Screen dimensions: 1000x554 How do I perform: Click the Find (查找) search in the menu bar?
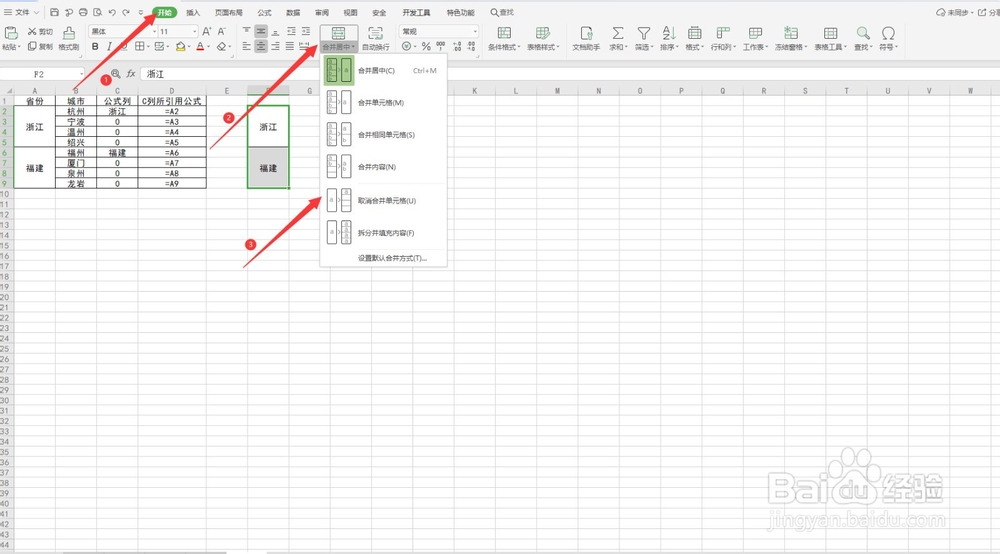tap(502, 12)
